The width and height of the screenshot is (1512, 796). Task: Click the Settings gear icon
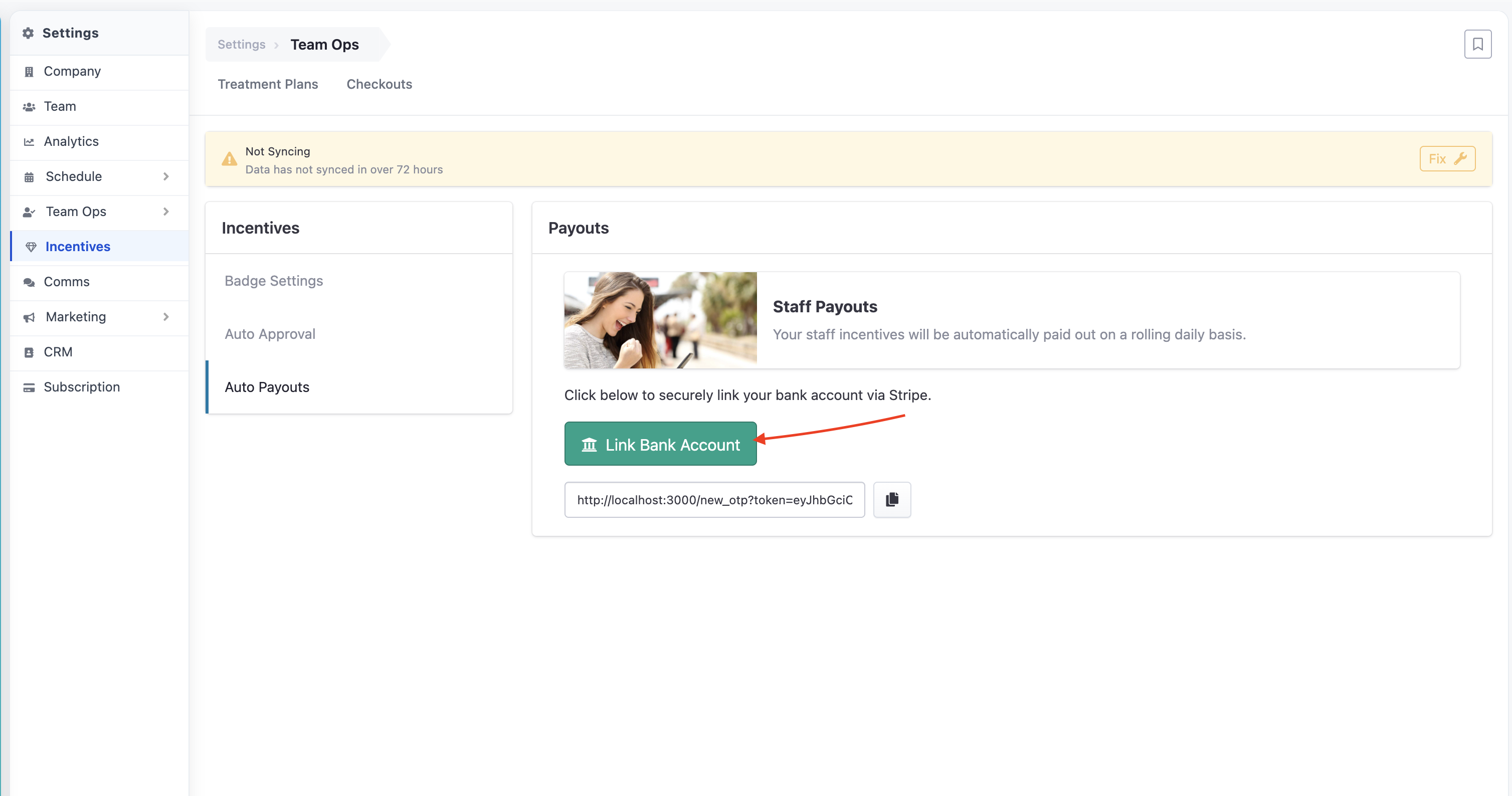click(28, 33)
